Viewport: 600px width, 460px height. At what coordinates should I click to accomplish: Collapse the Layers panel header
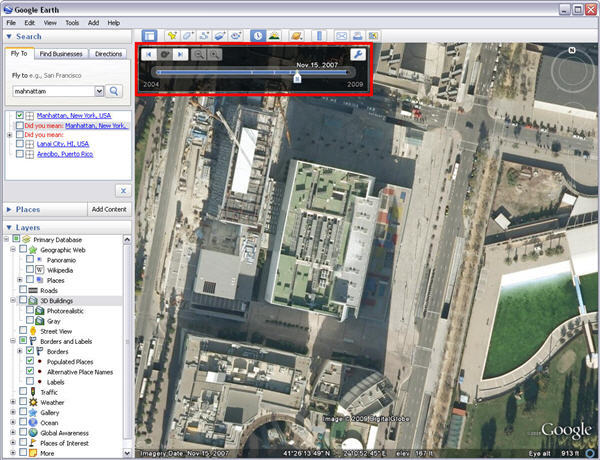8,227
